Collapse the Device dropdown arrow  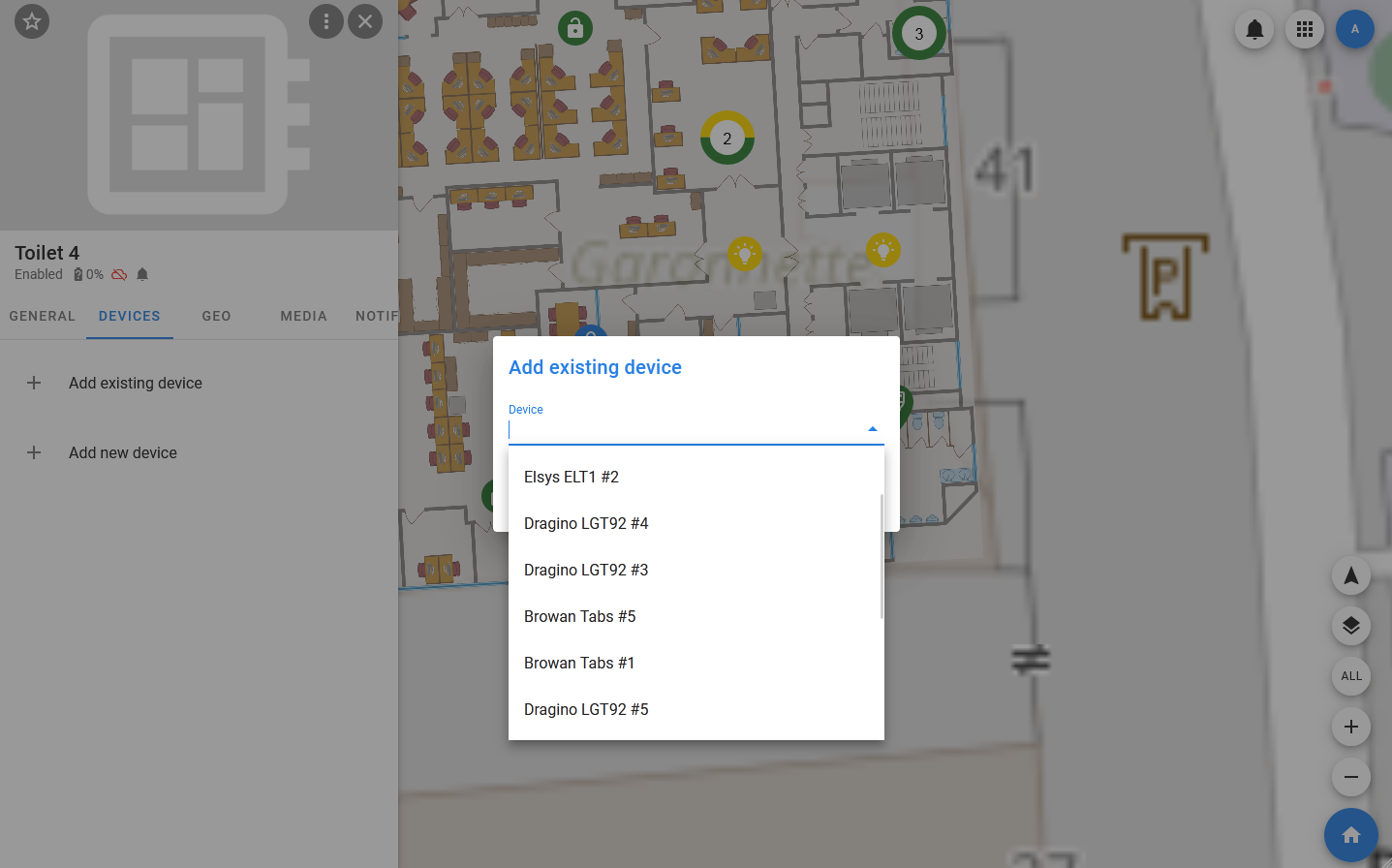point(872,429)
